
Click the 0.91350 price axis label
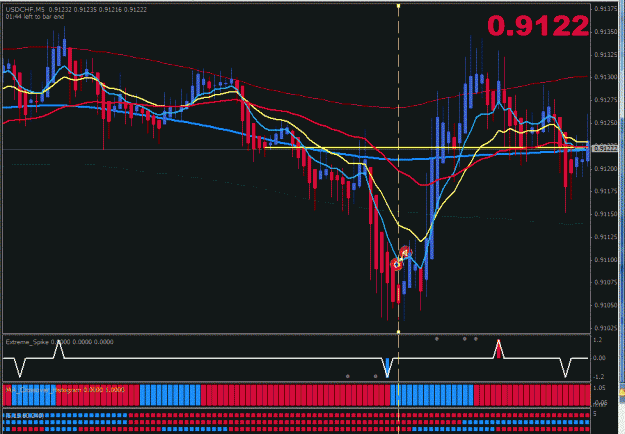click(x=605, y=31)
